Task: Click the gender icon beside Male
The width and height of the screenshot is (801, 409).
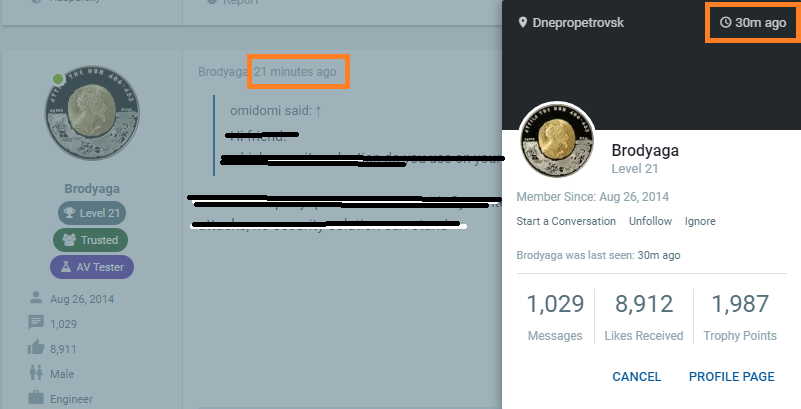Action: tap(36, 373)
